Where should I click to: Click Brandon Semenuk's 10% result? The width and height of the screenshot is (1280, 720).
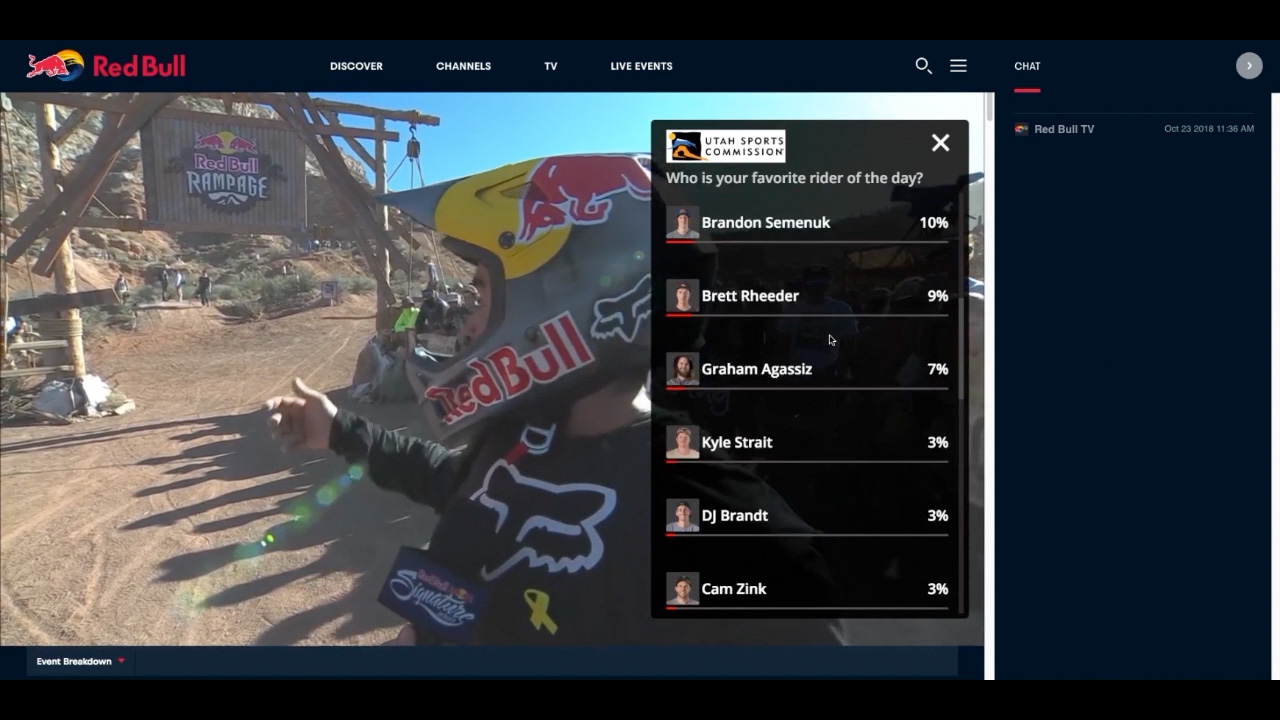934,222
